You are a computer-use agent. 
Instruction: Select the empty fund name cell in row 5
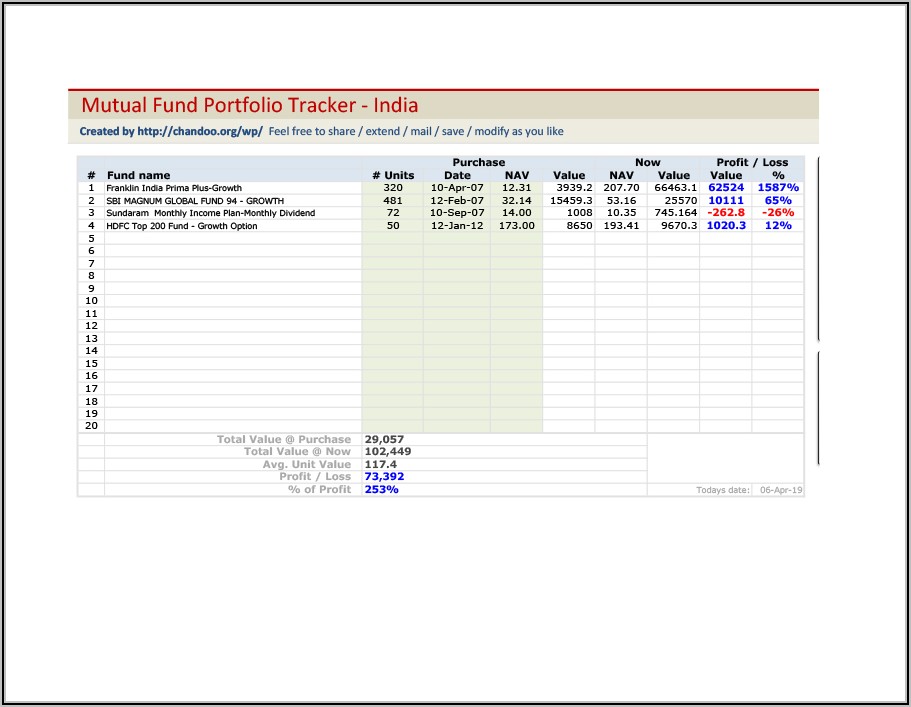(232, 238)
